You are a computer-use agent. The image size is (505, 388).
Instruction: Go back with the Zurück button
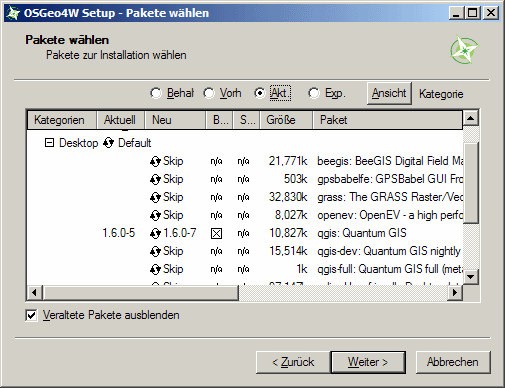(293, 362)
